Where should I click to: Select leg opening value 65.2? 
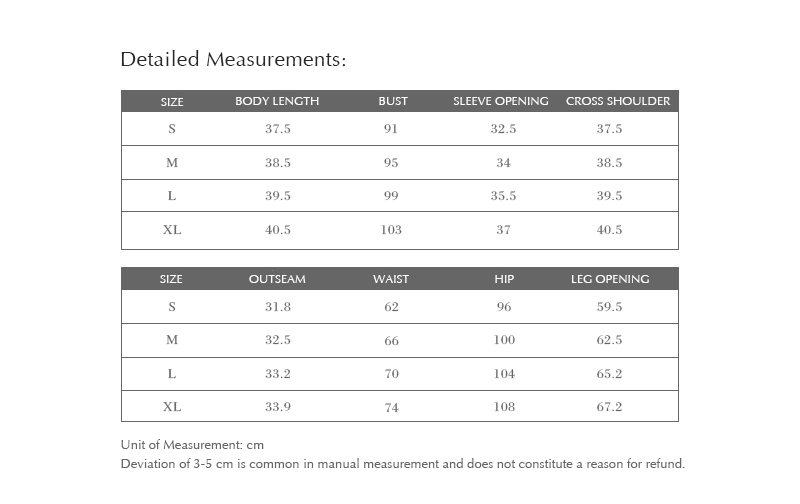coord(610,374)
